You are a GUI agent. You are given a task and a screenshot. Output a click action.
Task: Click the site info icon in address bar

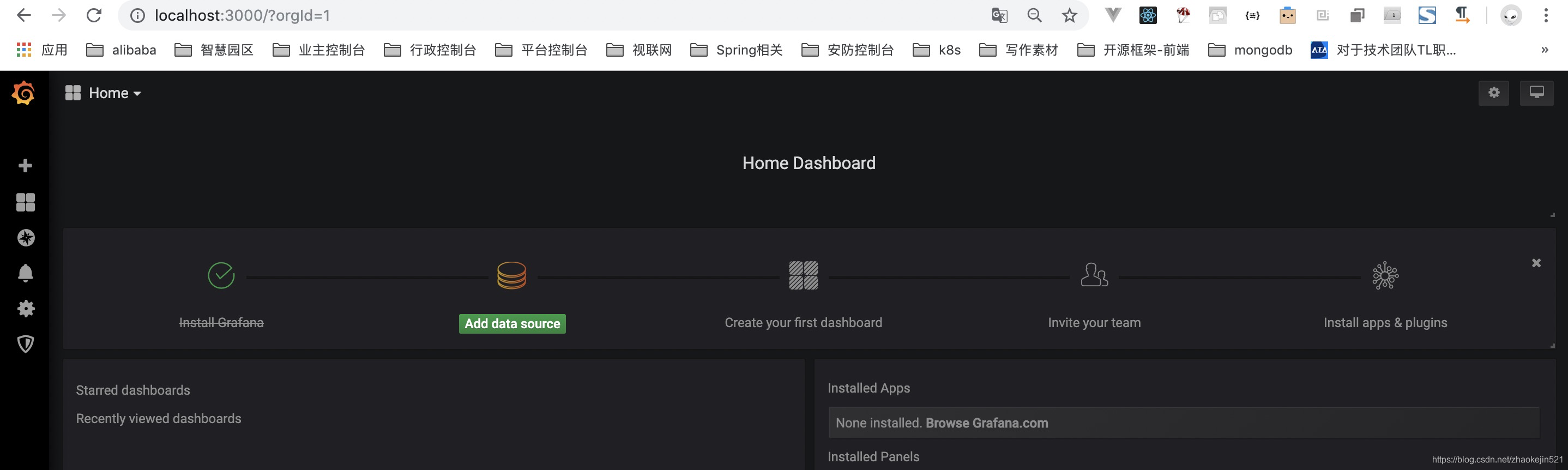tap(137, 15)
